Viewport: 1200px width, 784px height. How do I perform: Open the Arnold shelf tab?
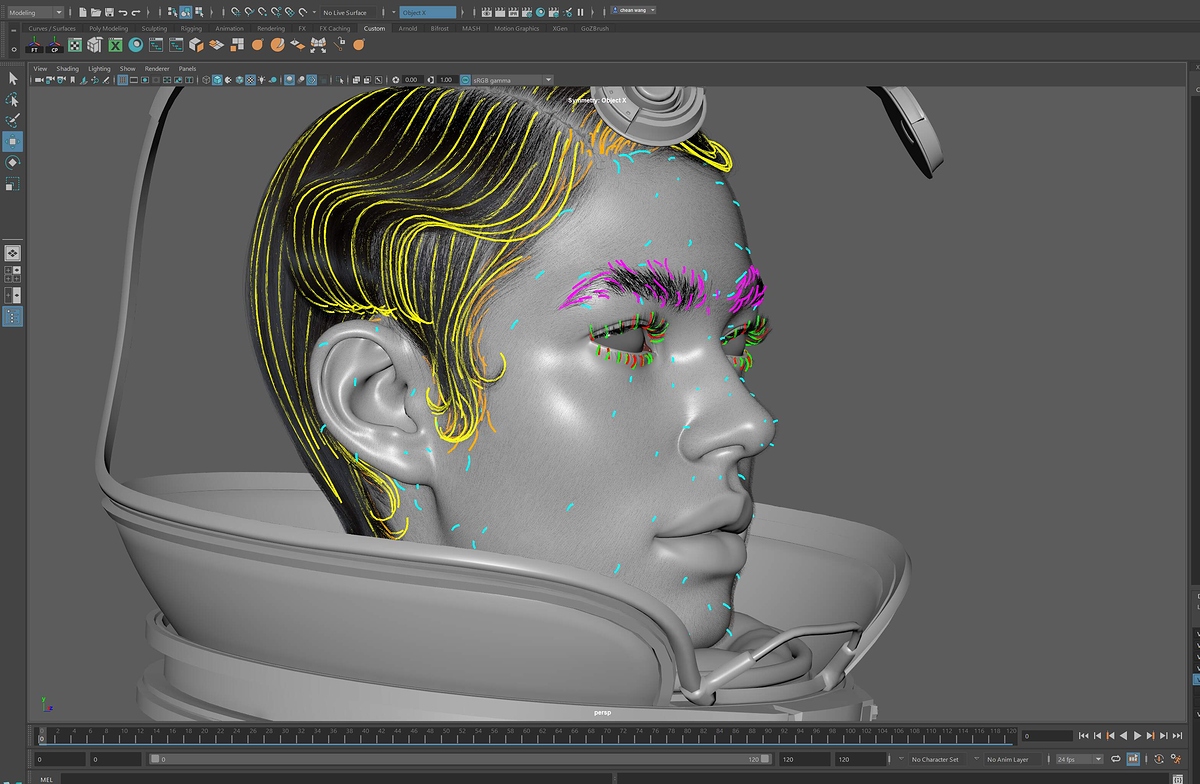(408, 28)
